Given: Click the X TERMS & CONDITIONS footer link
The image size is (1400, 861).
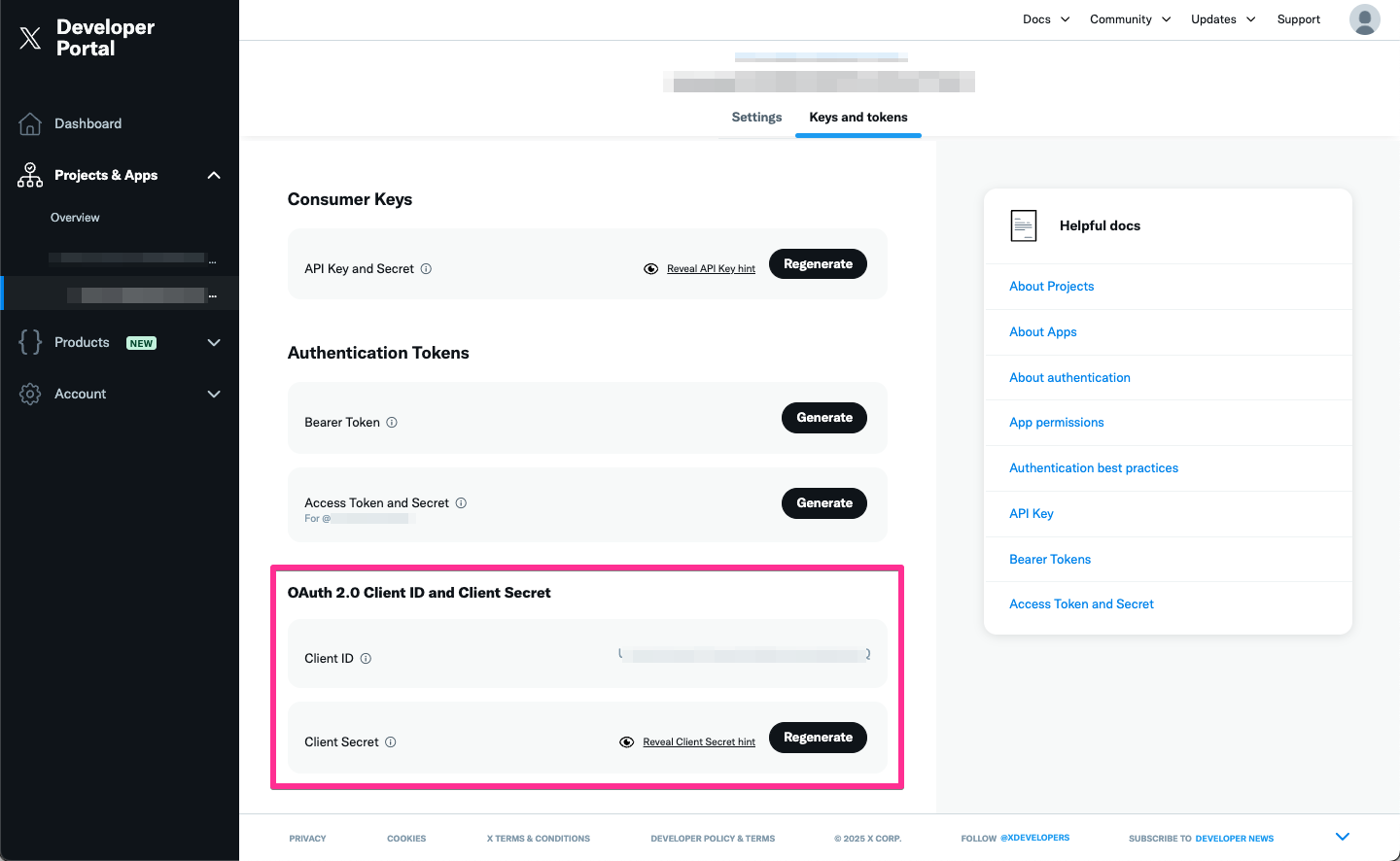Looking at the screenshot, I should (539, 839).
